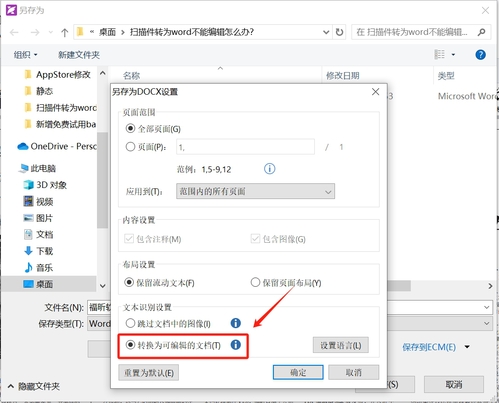Select the 页面(P) radio button

tap(130, 147)
